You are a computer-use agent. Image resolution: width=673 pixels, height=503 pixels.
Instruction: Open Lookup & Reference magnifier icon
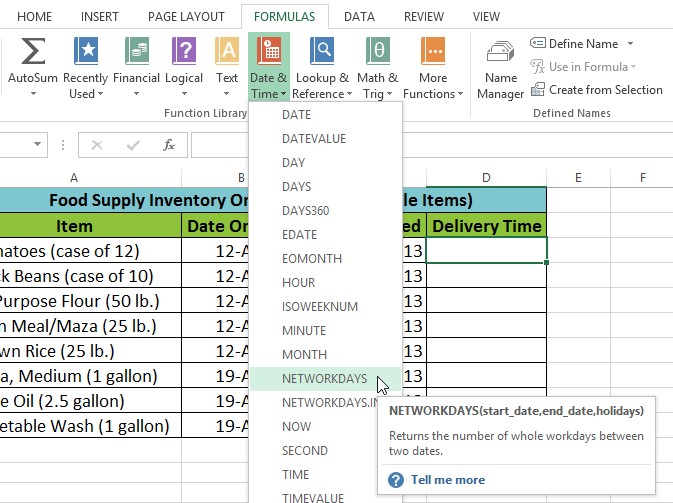[322, 51]
